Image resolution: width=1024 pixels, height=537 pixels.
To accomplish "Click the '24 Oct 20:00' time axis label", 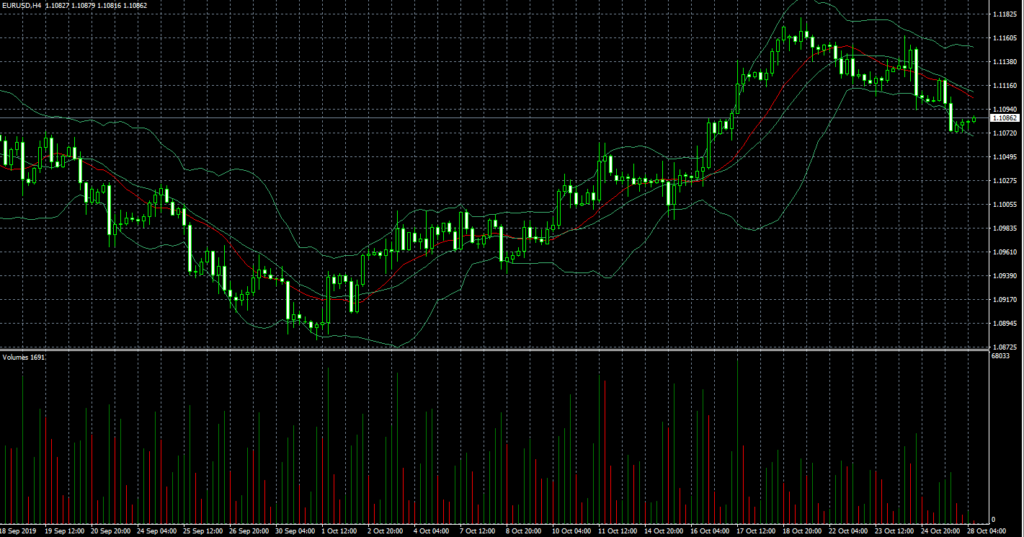I will [940, 531].
